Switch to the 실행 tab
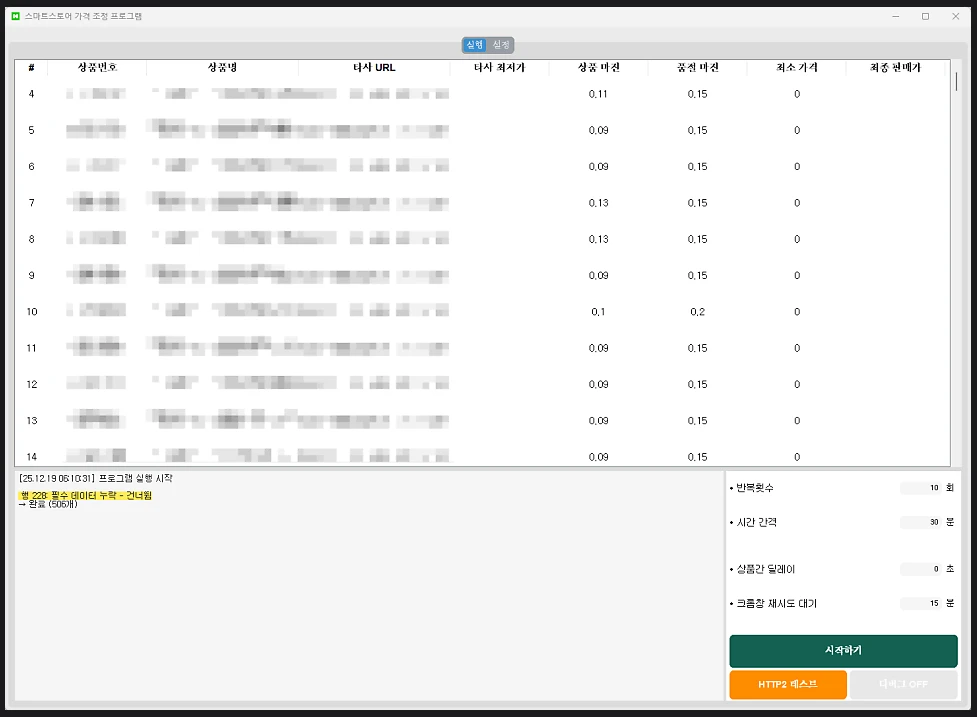Viewport: 977px width, 717px height. click(x=475, y=45)
